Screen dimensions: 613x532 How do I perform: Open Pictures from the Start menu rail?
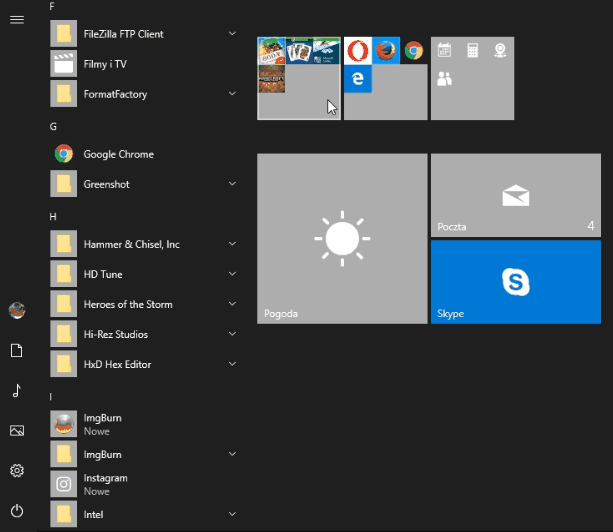17,431
